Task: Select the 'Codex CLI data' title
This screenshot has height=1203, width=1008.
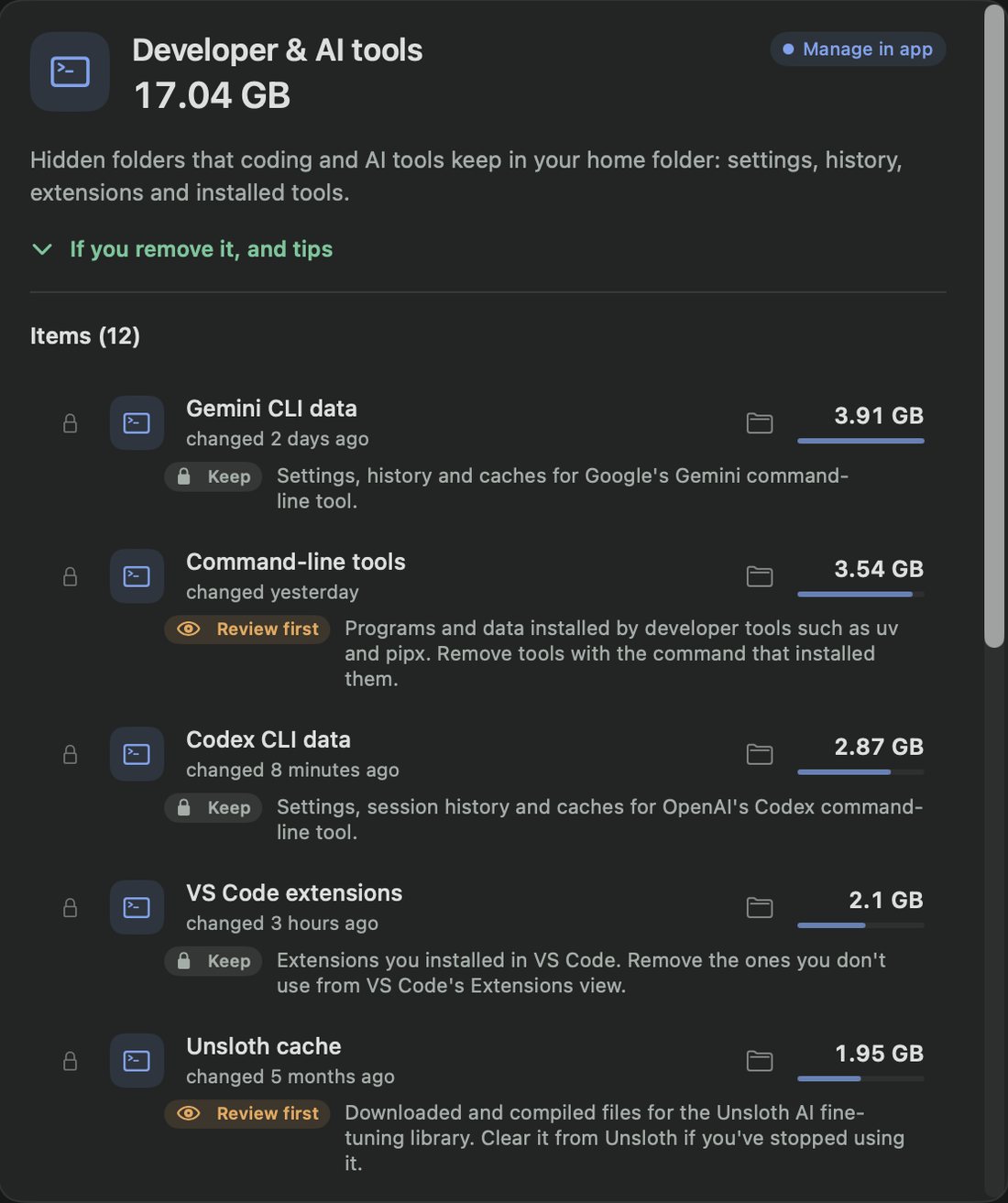Action: 268,739
